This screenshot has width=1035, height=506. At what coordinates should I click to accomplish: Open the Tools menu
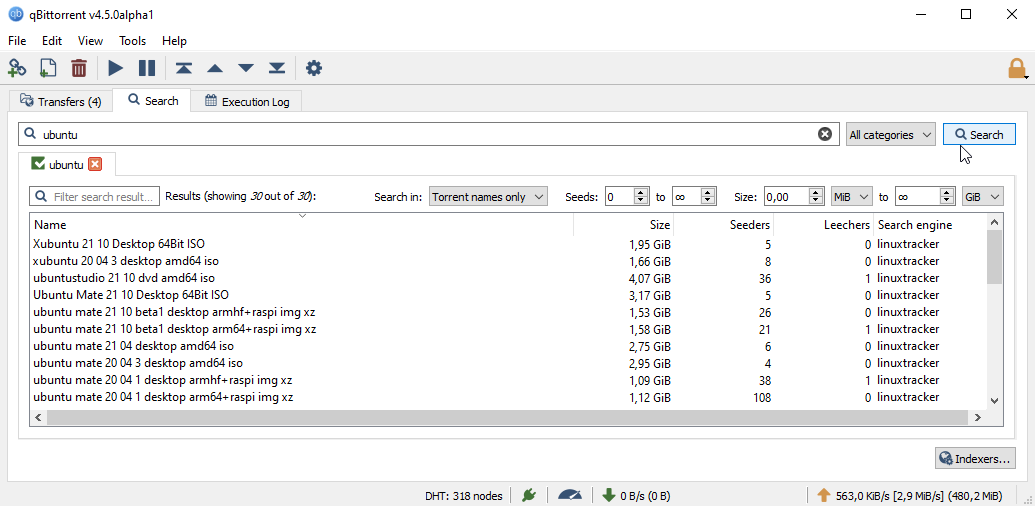click(x=132, y=41)
